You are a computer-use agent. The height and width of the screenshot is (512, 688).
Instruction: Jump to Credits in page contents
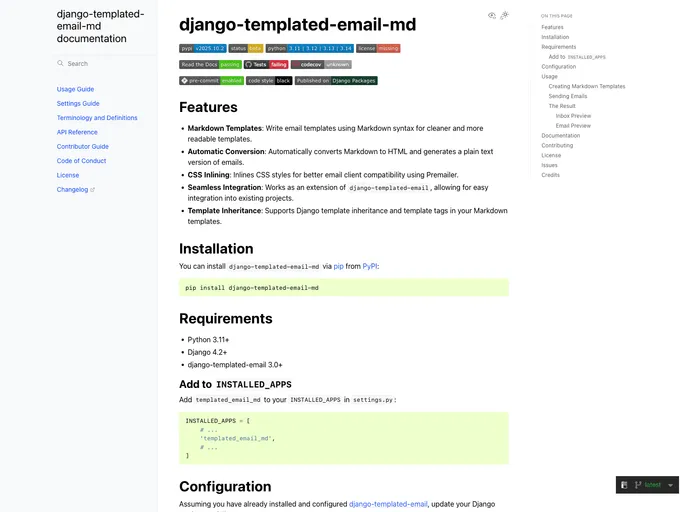(550, 175)
